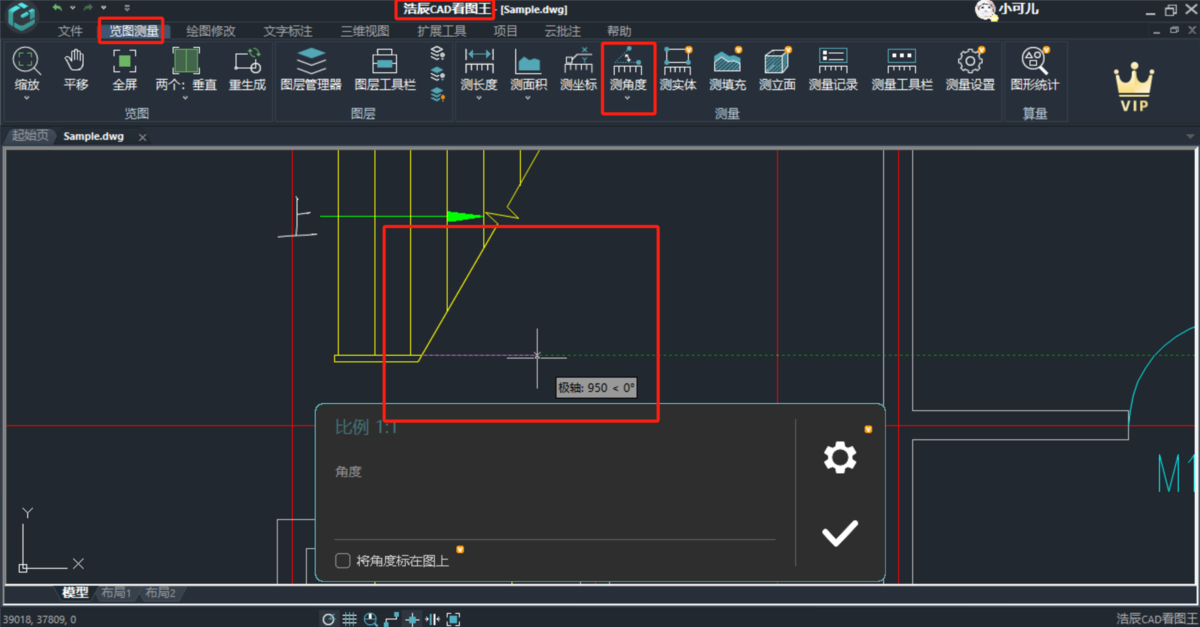Click the 重生成 regenerate icon
1200x627 pixels.
click(x=247, y=68)
